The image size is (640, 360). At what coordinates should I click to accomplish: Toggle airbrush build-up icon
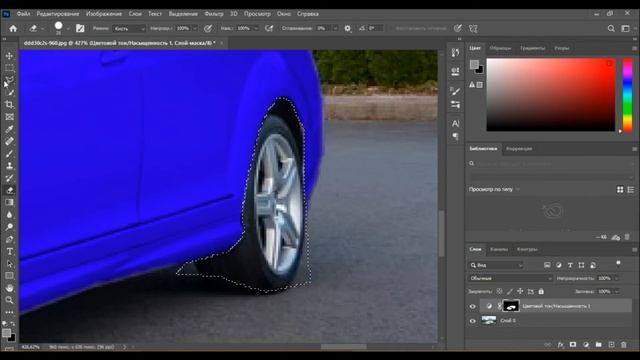tap(269, 29)
